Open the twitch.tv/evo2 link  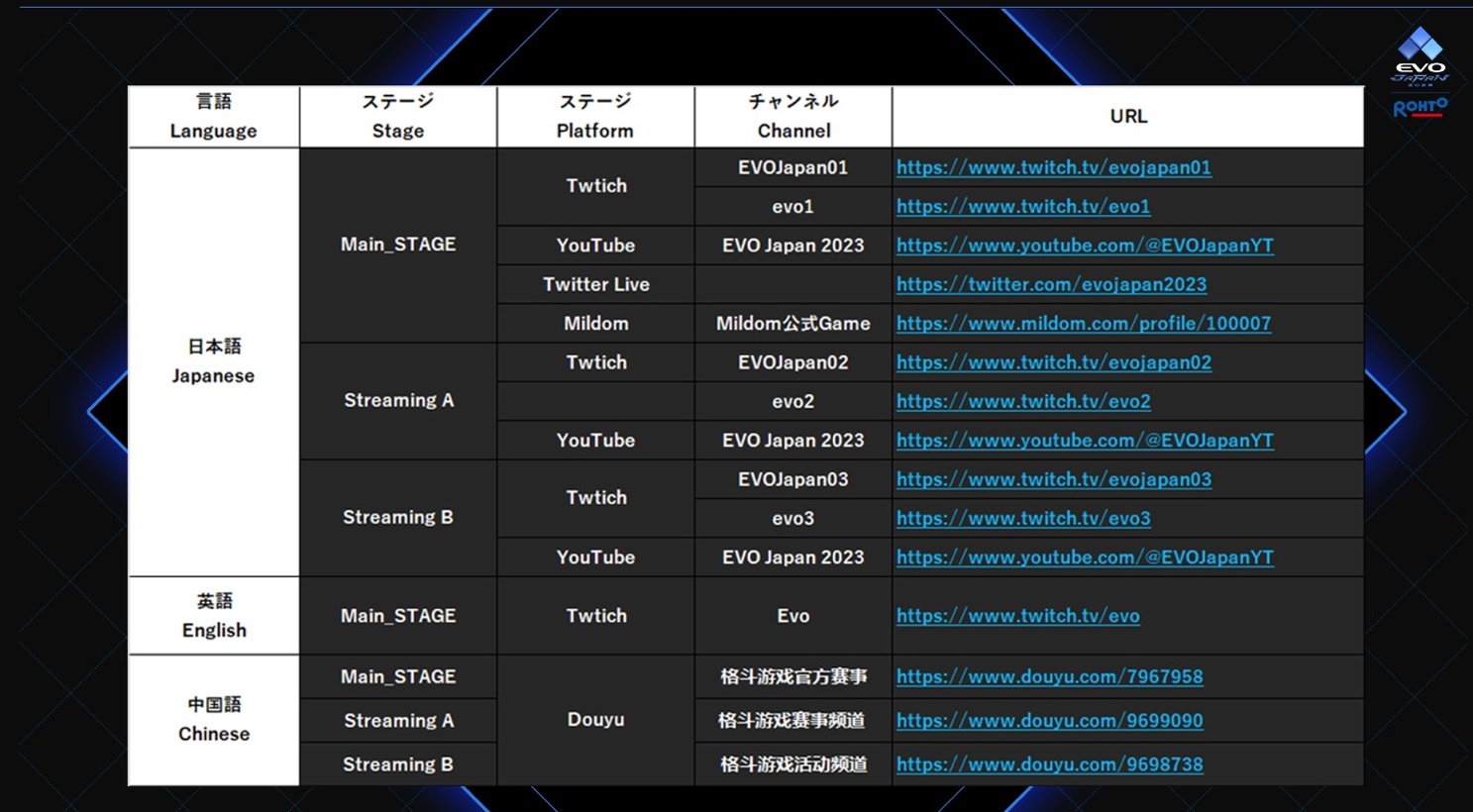pyautogui.click(x=1023, y=401)
